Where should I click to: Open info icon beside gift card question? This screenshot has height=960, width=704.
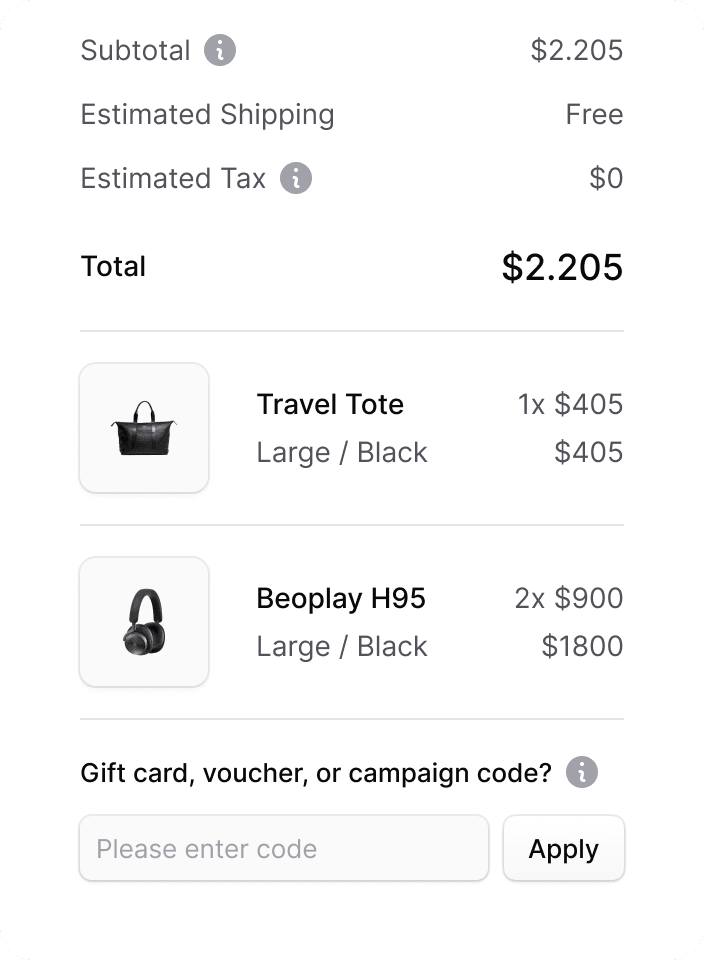[582, 772]
